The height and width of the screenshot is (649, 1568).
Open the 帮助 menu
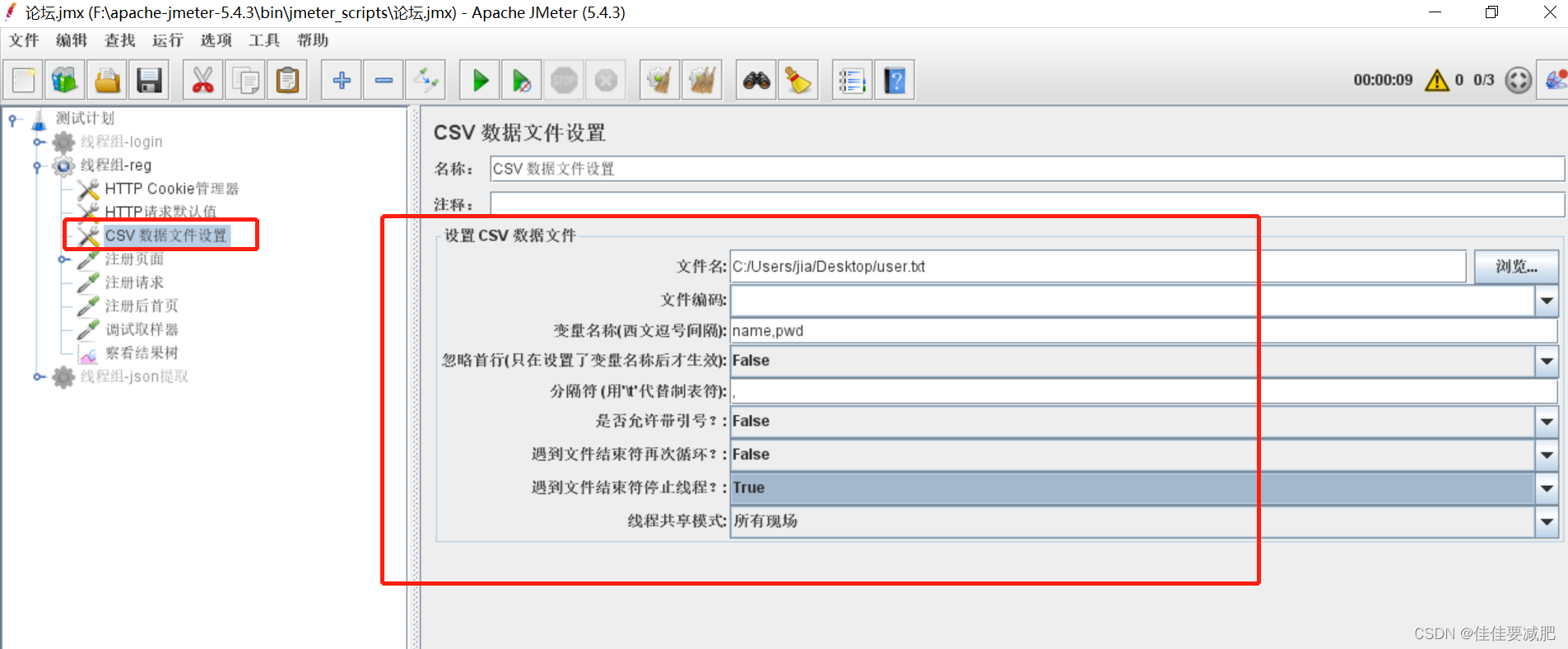[313, 40]
